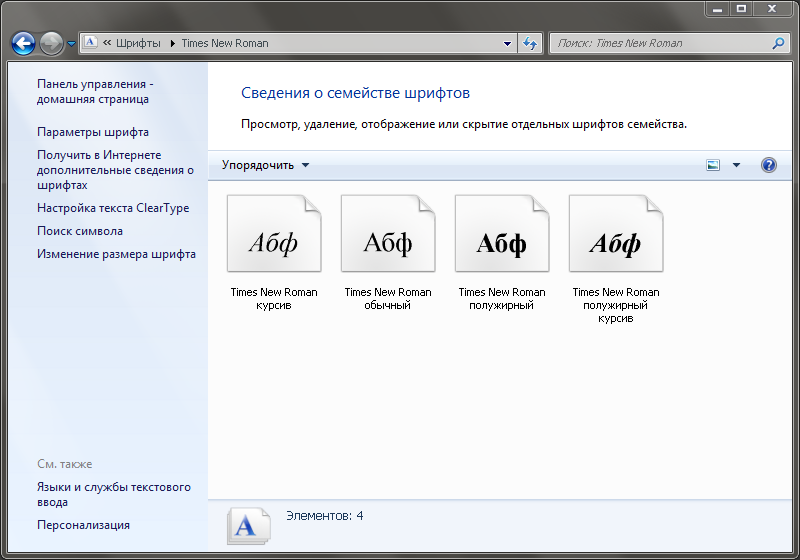
Task: Click the search field for Times New Roman
Action: tap(660, 43)
